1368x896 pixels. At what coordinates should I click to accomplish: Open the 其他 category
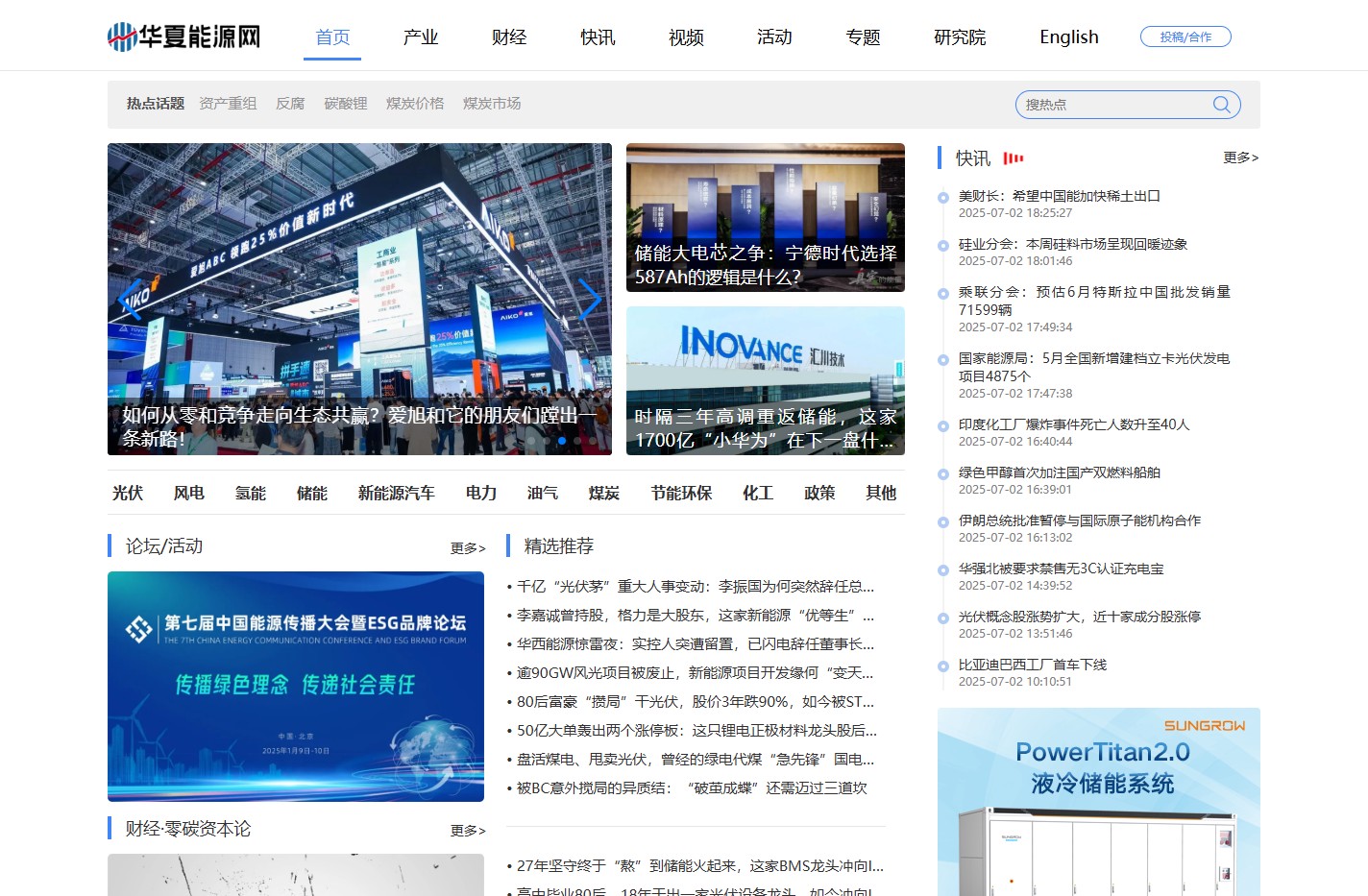[881, 493]
